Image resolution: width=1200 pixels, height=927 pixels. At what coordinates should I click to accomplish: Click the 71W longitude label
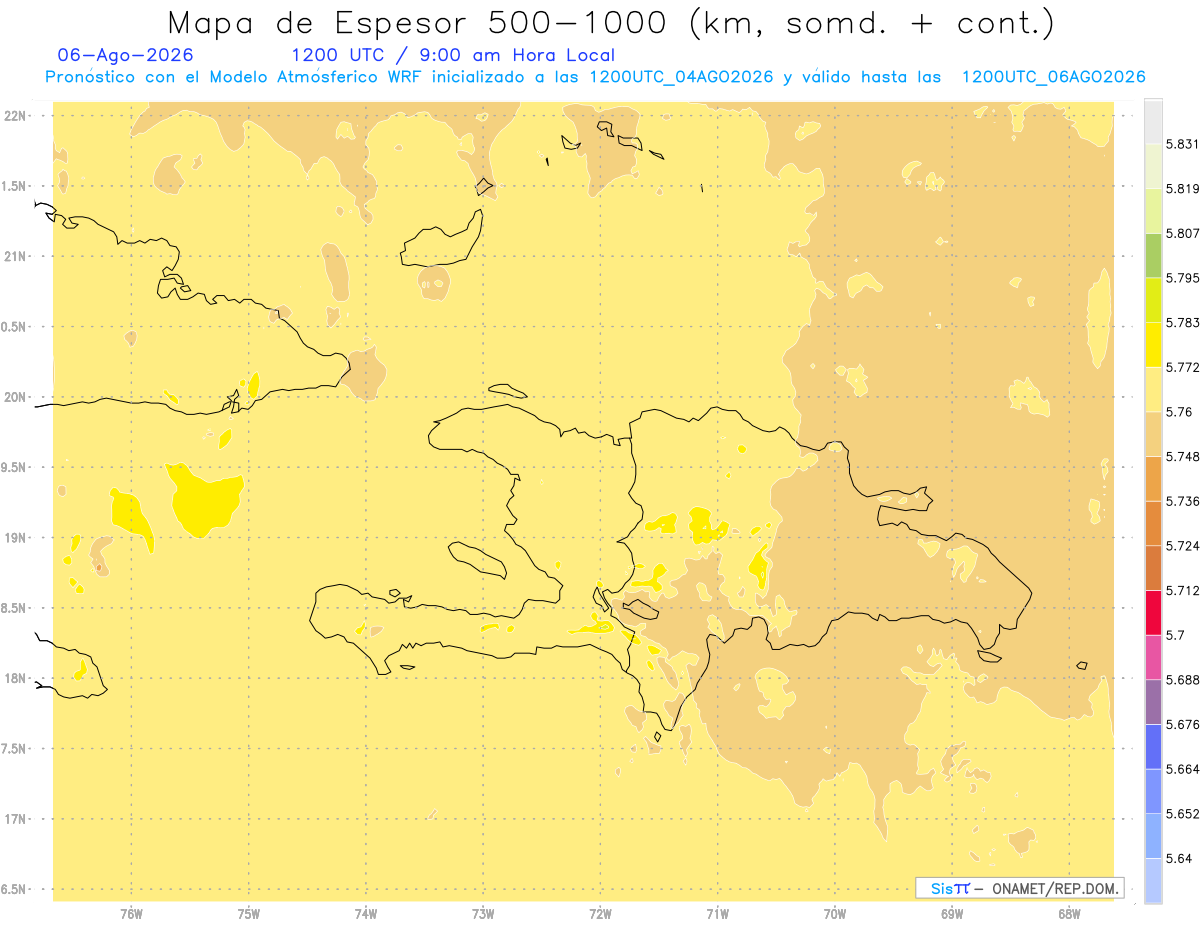(717, 913)
